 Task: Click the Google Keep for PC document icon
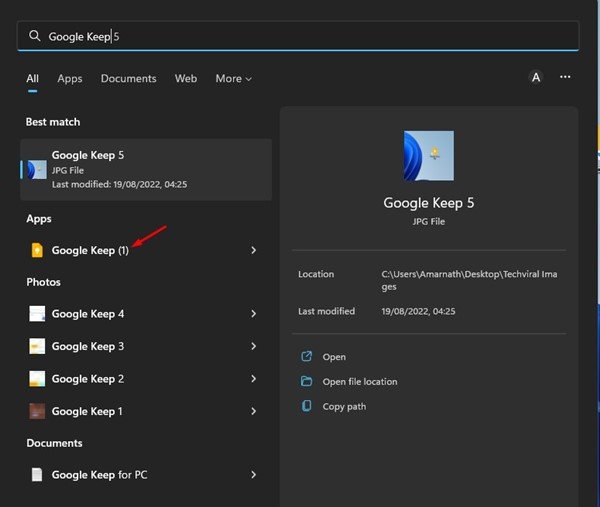pos(37,475)
